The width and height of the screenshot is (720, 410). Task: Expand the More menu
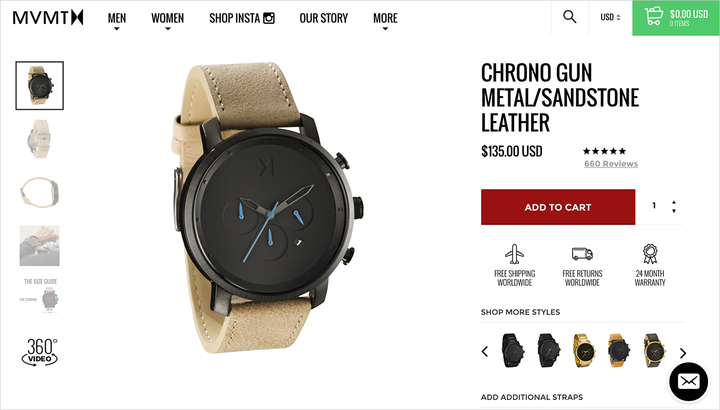pyautogui.click(x=385, y=20)
